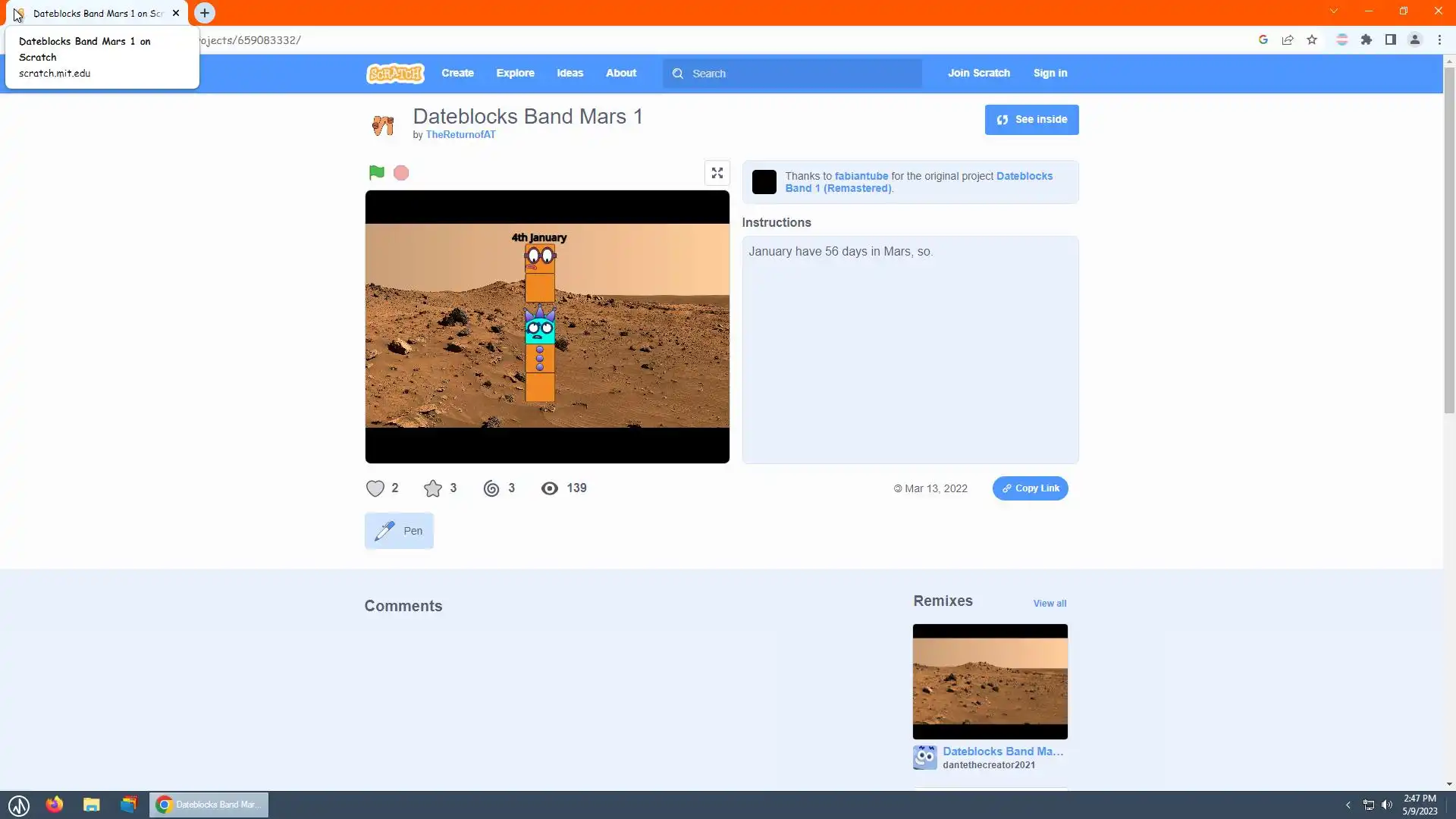Open Chrome's three-dot menu
This screenshot has height=819, width=1456.
tap(1439, 40)
